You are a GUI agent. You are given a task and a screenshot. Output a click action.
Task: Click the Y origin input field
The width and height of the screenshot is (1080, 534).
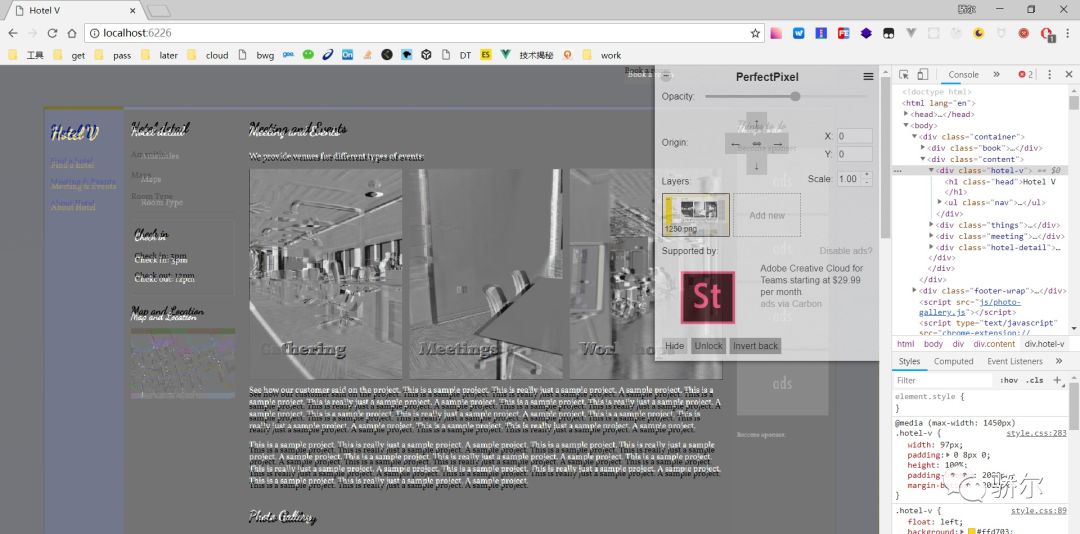point(854,154)
